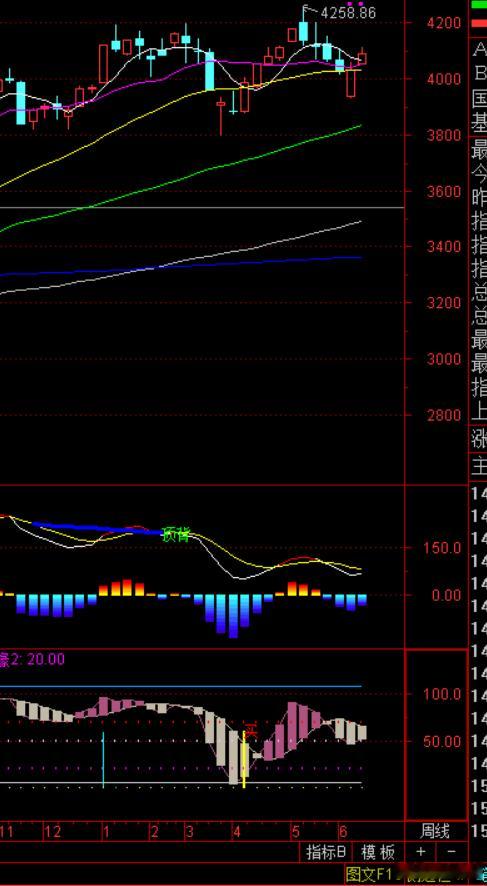Click the last red candlestick
The height and width of the screenshot is (886, 487).
click(x=362, y=58)
